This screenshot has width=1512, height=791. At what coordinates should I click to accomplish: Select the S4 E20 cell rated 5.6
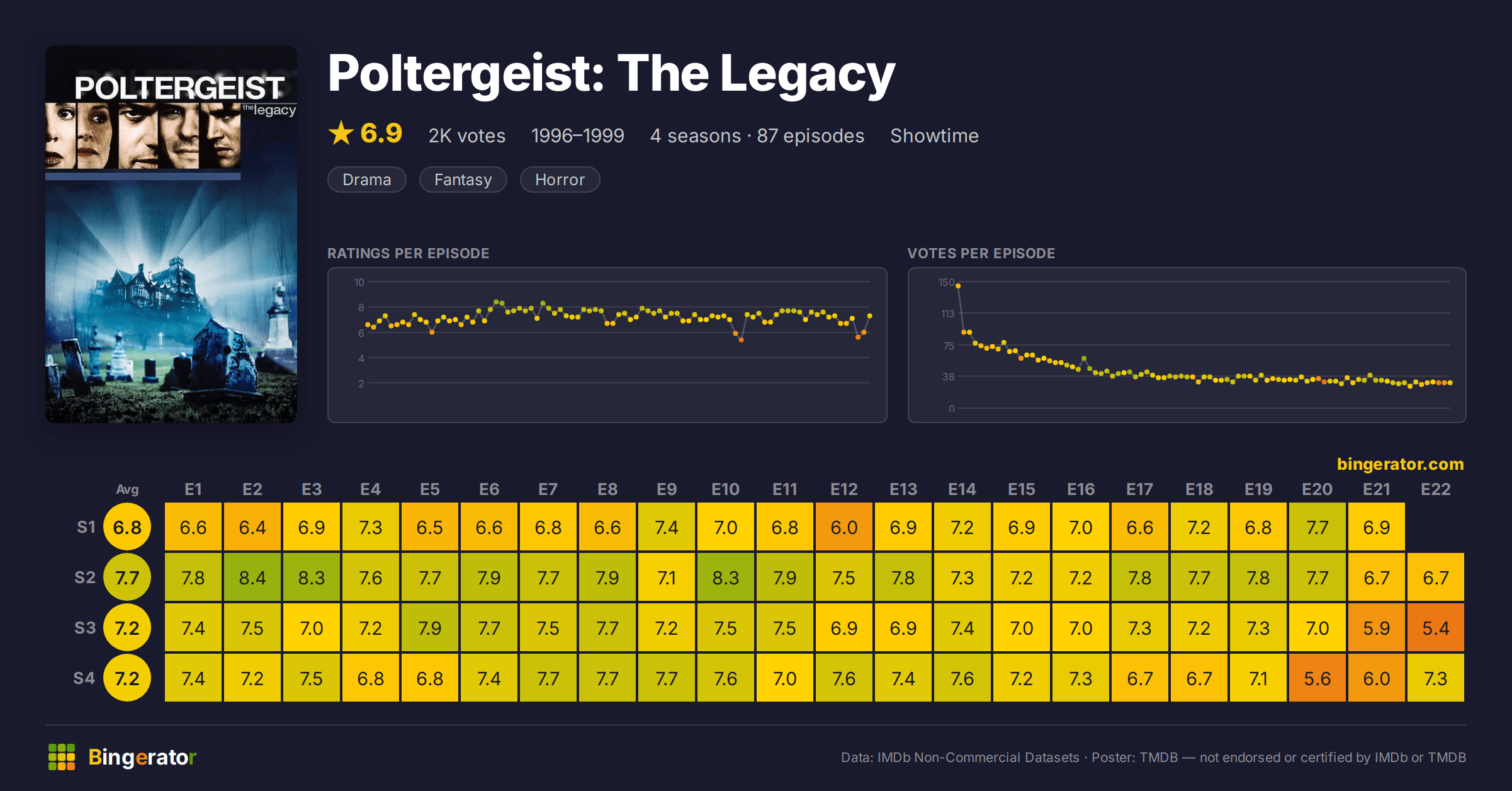(x=1317, y=678)
